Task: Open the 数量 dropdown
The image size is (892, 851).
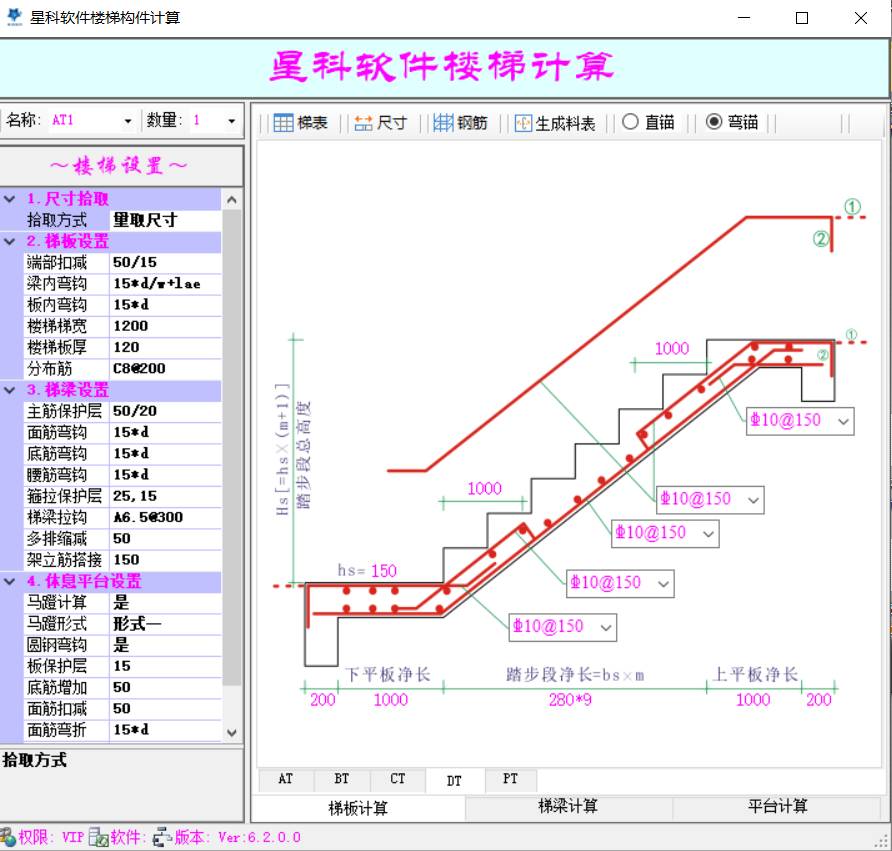Action: [x=231, y=121]
